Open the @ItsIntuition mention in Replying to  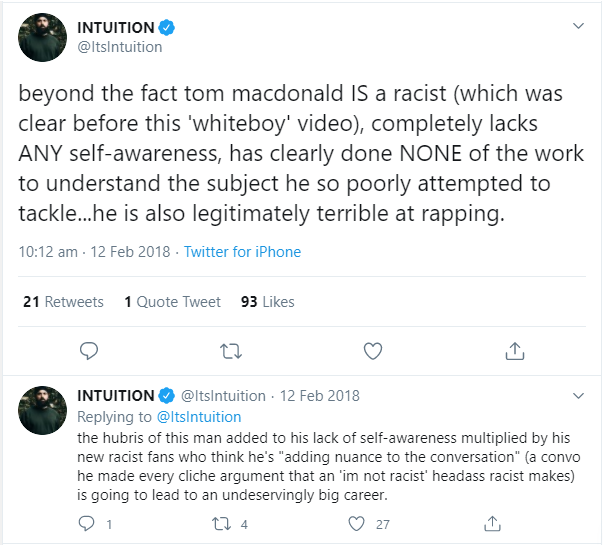[x=199, y=417]
